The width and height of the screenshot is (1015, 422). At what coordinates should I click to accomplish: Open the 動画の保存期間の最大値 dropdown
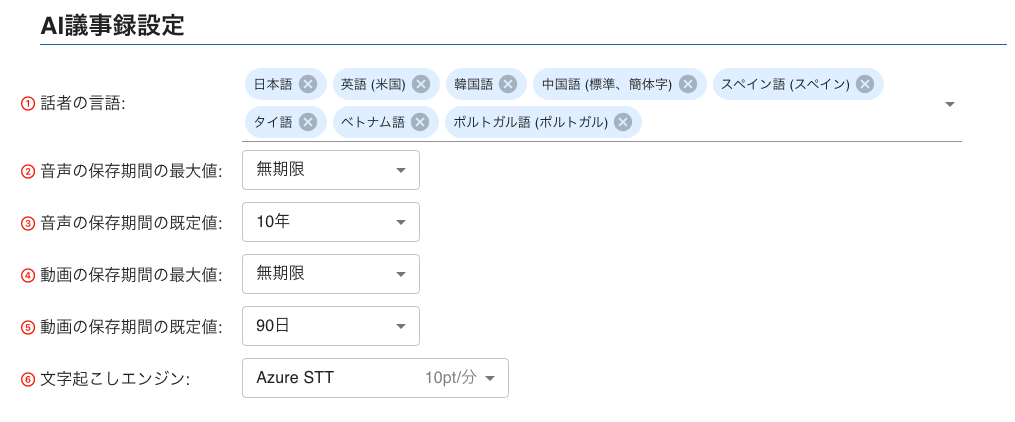coord(331,274)
